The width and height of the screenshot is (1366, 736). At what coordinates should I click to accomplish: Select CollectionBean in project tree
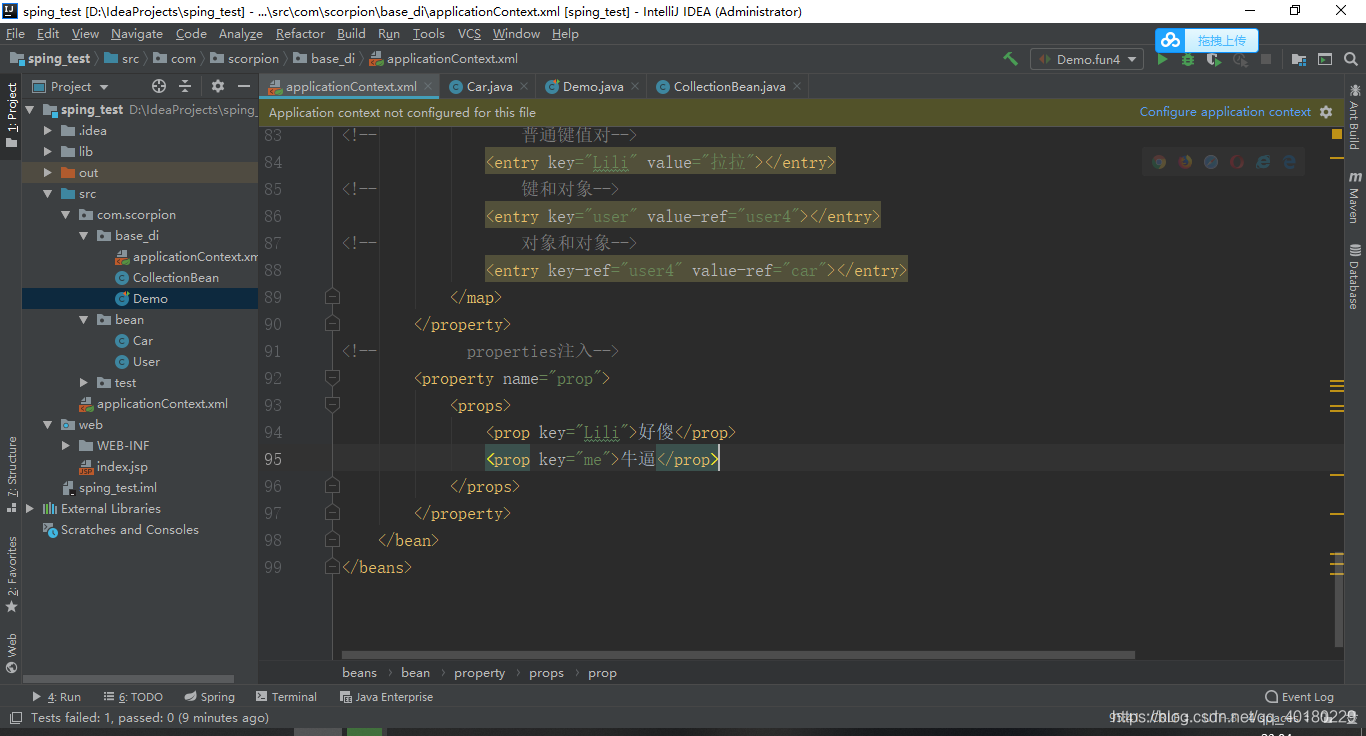(176, 277)
